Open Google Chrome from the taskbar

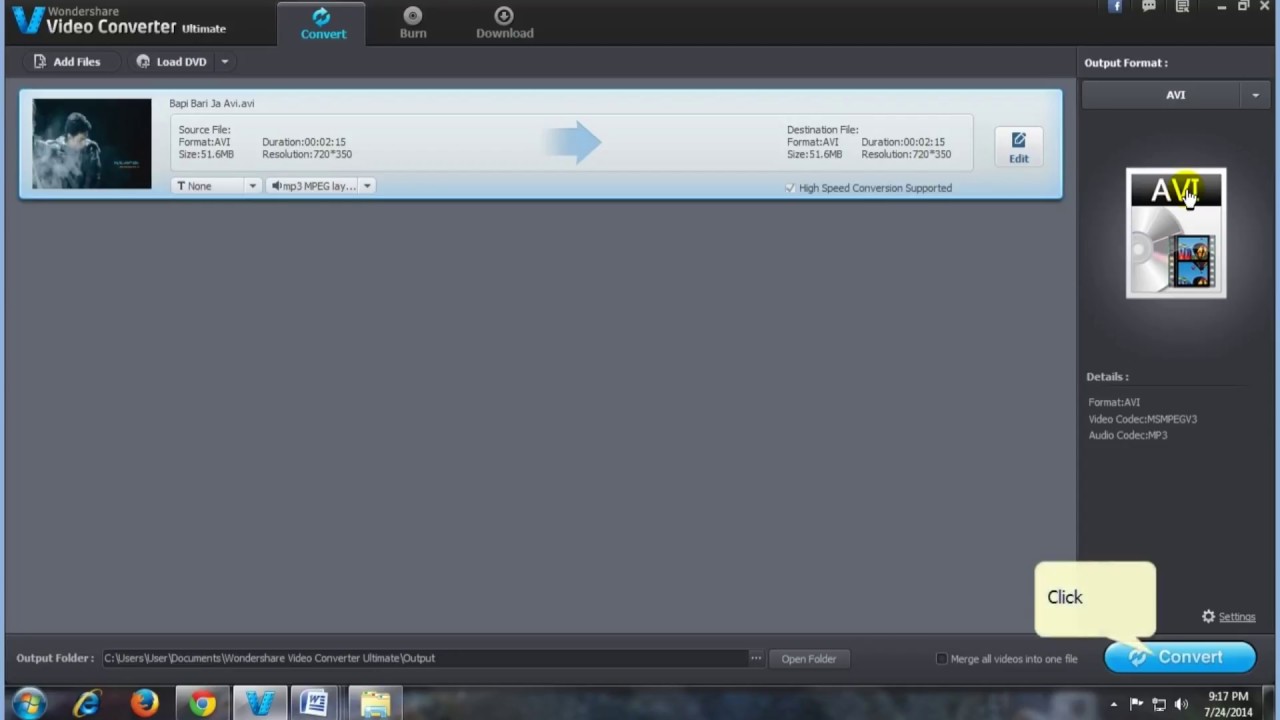[x=202, y=704]
